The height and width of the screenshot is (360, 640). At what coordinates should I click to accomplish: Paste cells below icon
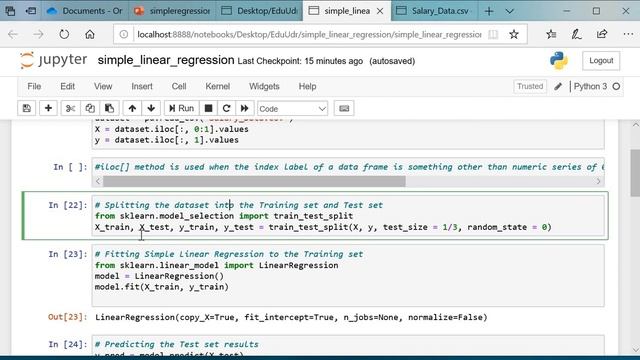pyautogui.click(x=109, y=109)
